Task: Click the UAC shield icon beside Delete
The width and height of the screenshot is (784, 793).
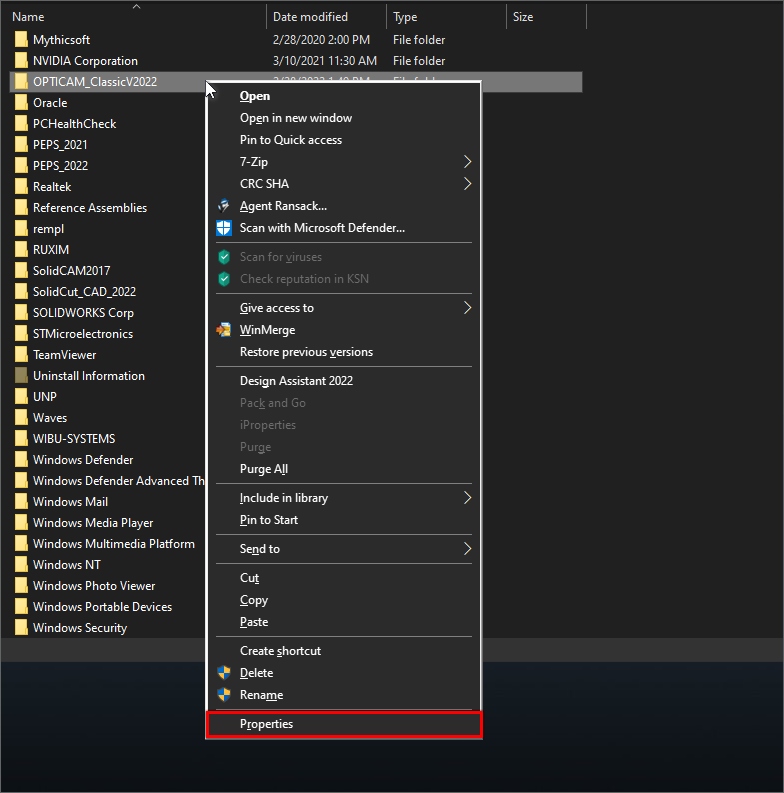Action: 224,673
